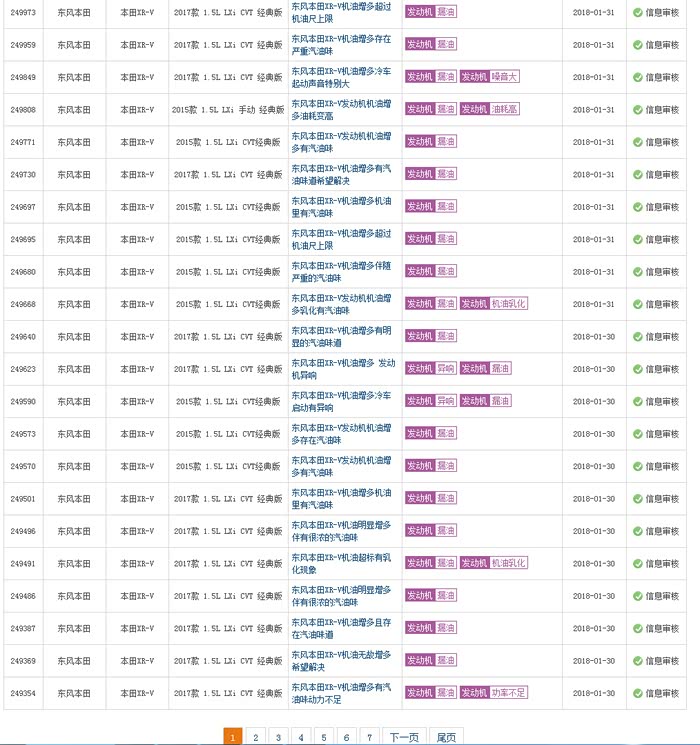Click green status icon for complaint 249771

tap(637, 142)
